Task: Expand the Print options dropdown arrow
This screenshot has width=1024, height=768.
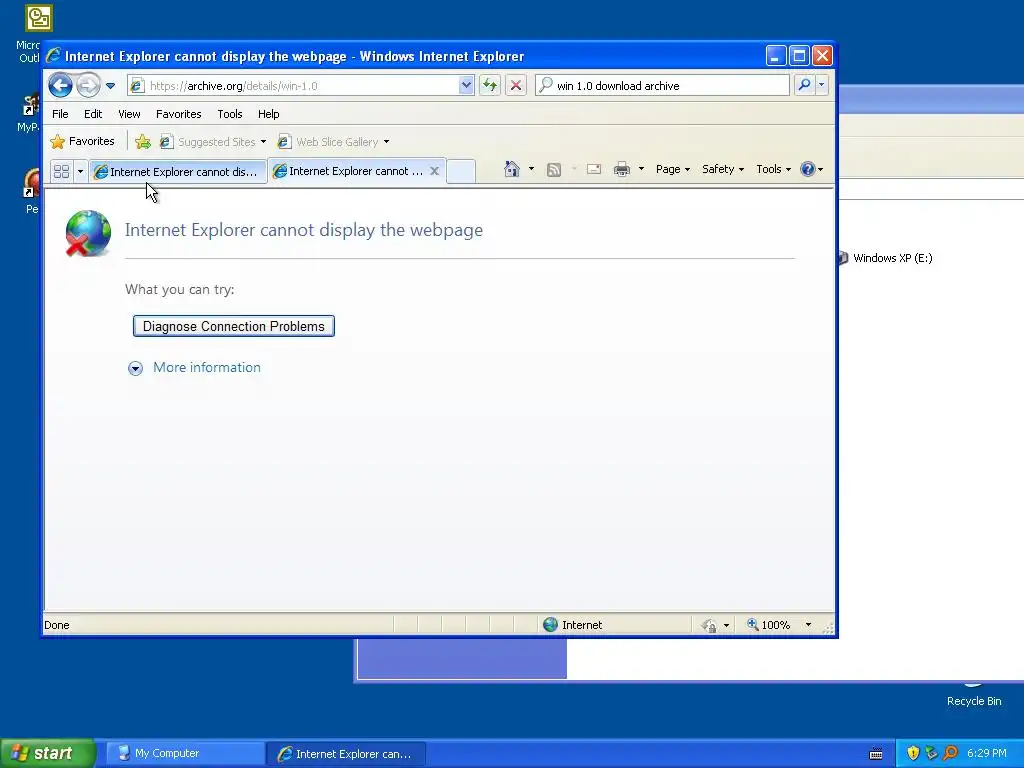Action: (641, 169)
